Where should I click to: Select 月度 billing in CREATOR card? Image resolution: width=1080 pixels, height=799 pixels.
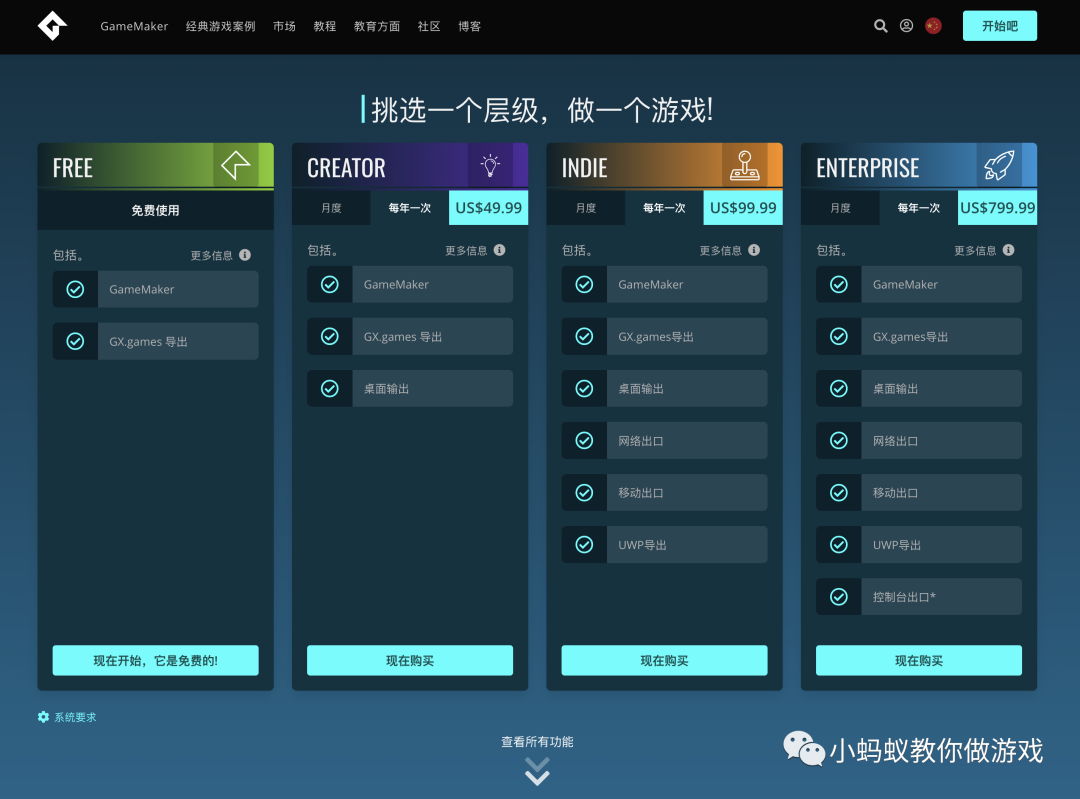point(331,208)
